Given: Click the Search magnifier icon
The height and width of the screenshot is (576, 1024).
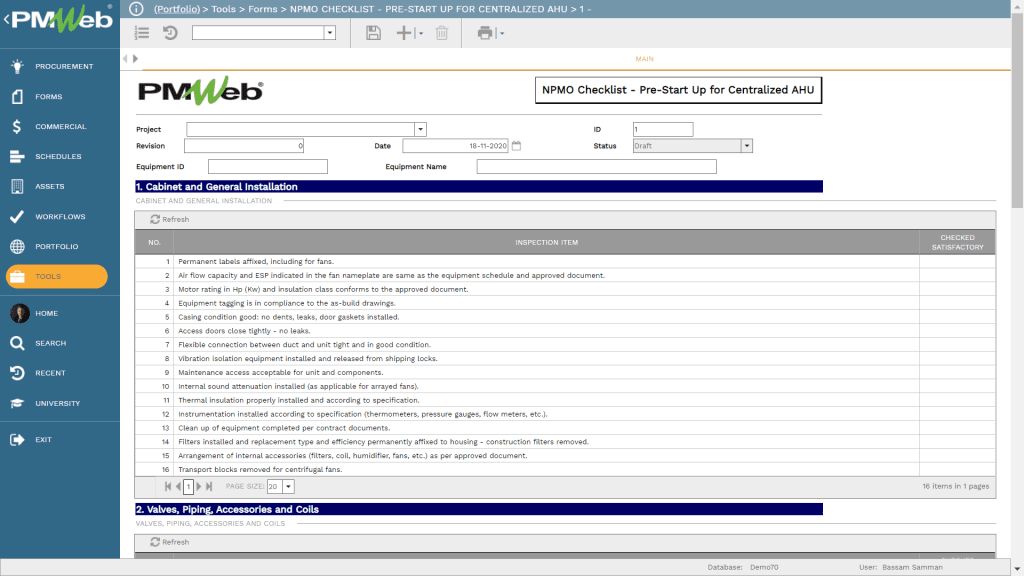Looking at the screenshot, I should pyautogui.click(x=17, y=344).
